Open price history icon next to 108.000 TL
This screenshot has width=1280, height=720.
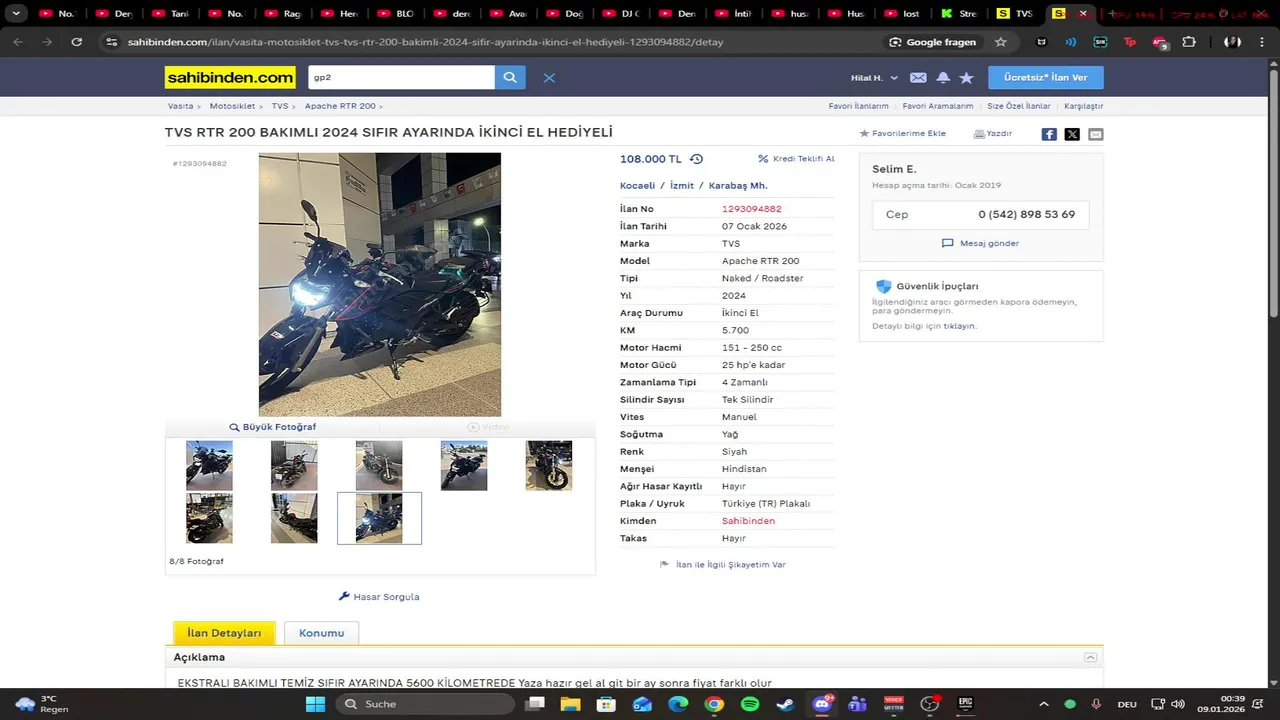click(x=697, y=159)
